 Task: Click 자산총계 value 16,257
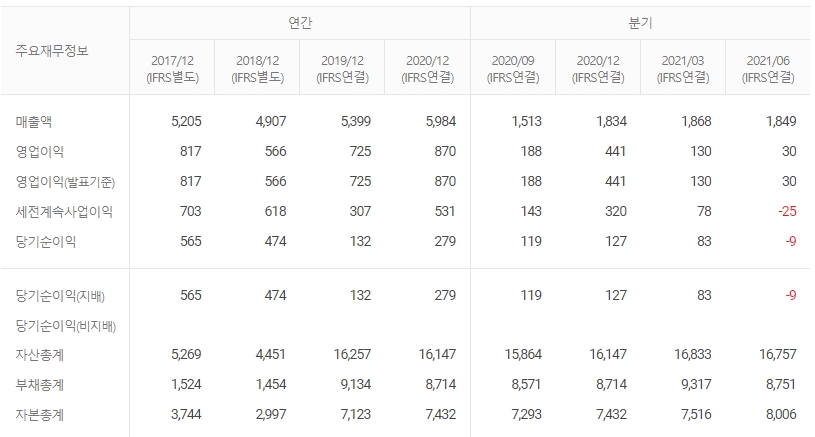click(352, 355)
